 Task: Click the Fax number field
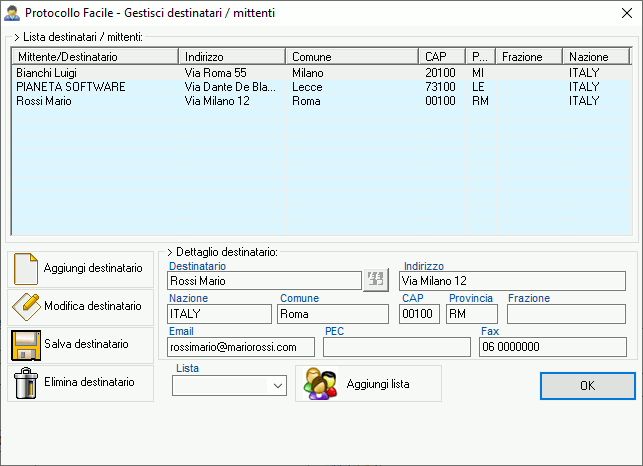(x=552, y=347)
